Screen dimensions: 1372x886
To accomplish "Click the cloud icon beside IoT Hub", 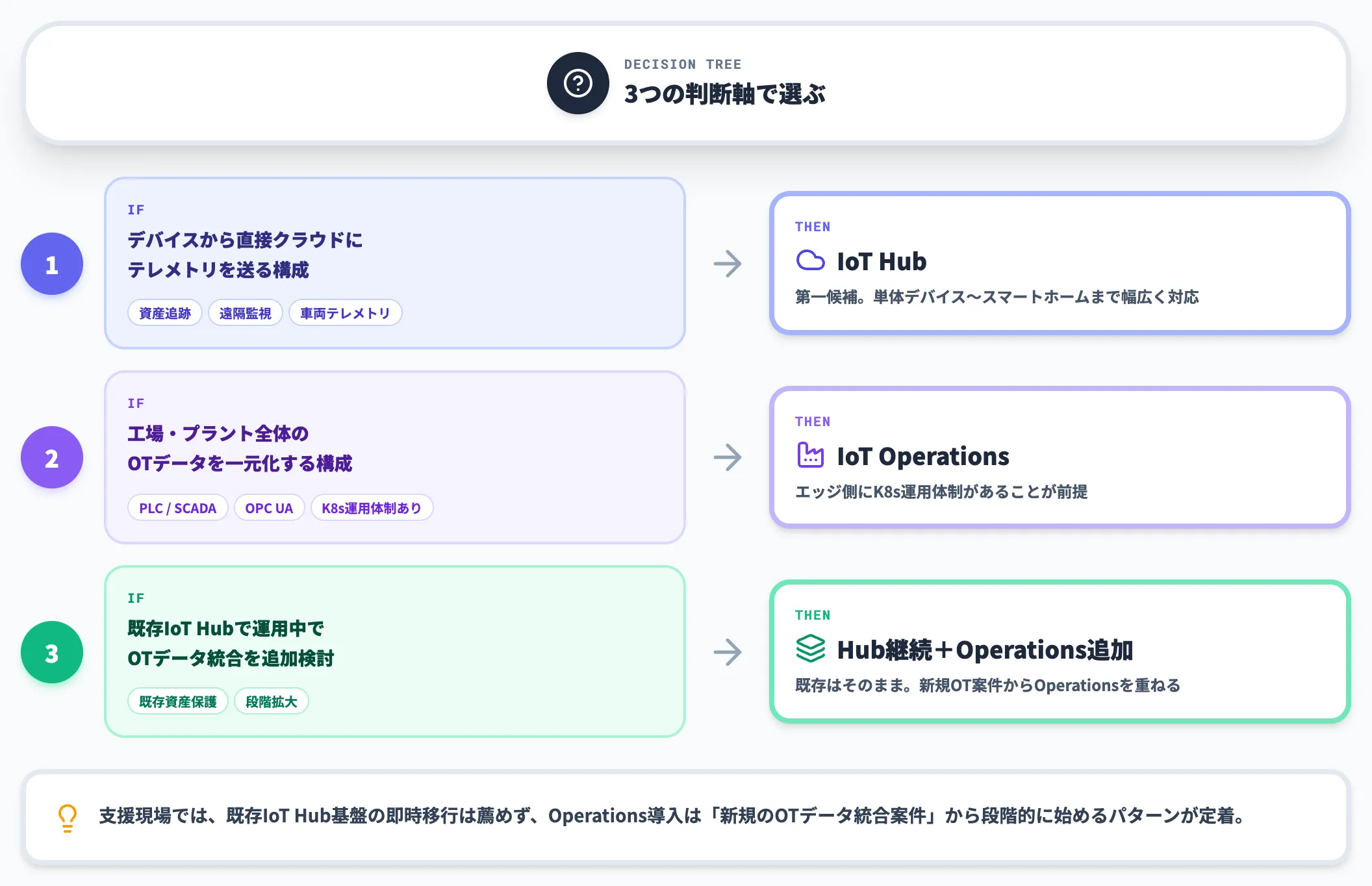I will click(x=810, y=261).
